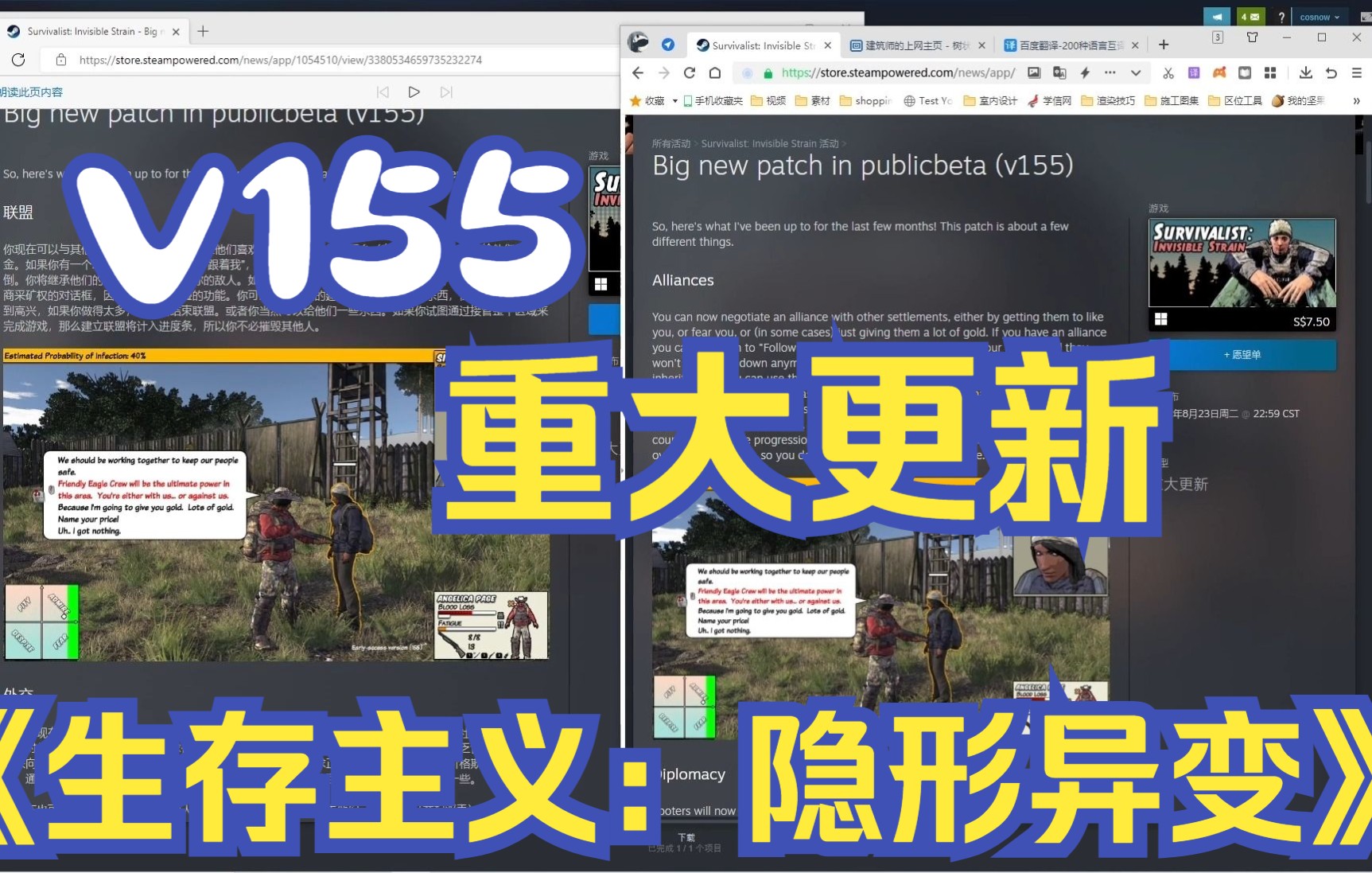Click the Survivalist game capsule image on right page
Screen dimensions: 1372x873
[1242, 263]
